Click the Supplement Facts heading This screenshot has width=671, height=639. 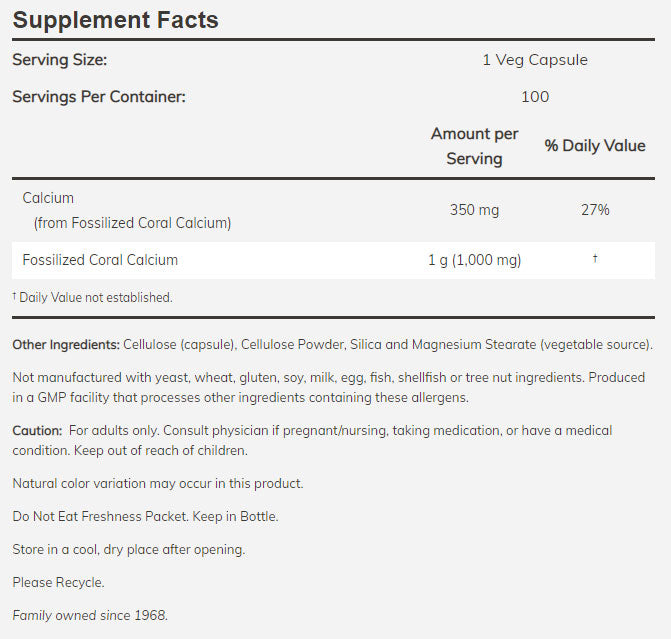pos(115,20)
